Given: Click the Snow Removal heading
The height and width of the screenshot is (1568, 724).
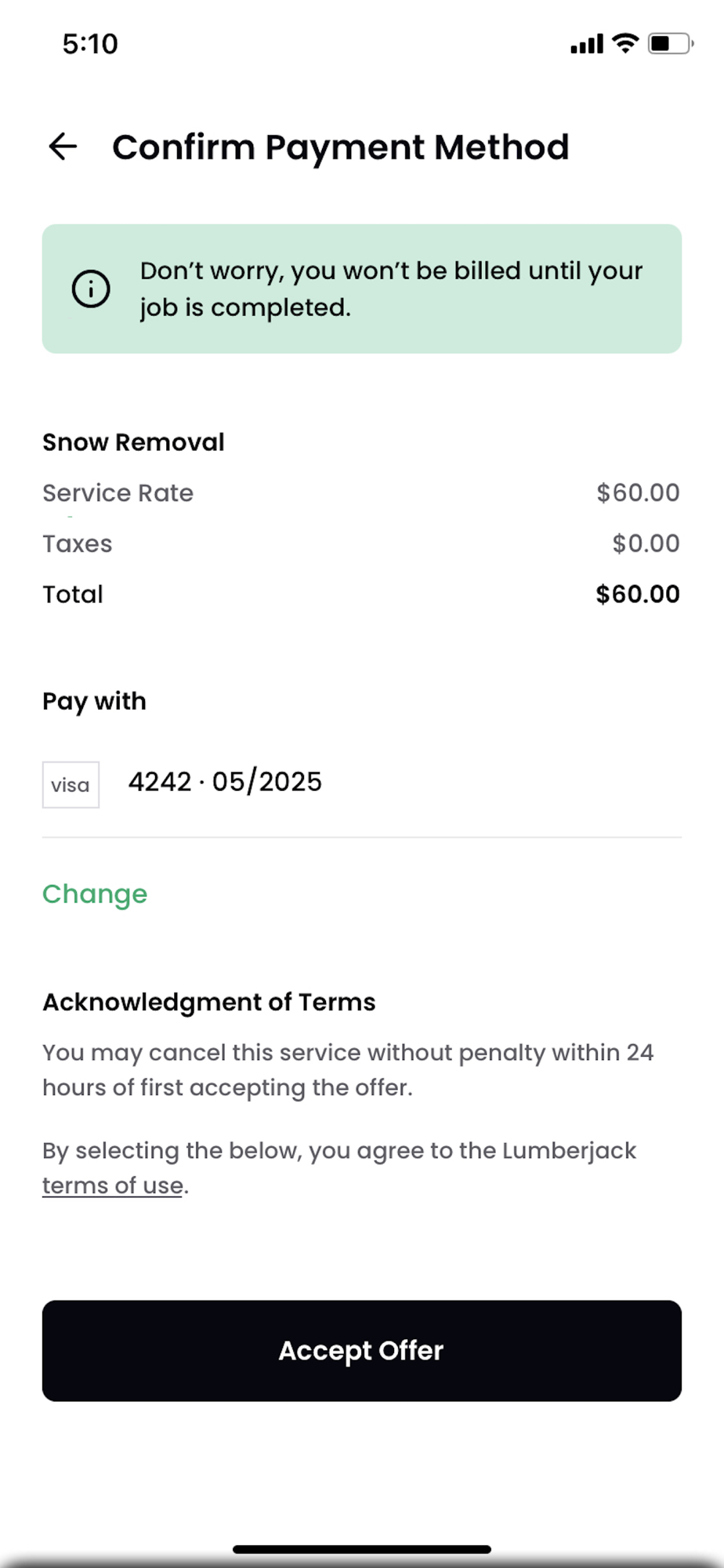Looking at the screenshot, I should 133,442.
